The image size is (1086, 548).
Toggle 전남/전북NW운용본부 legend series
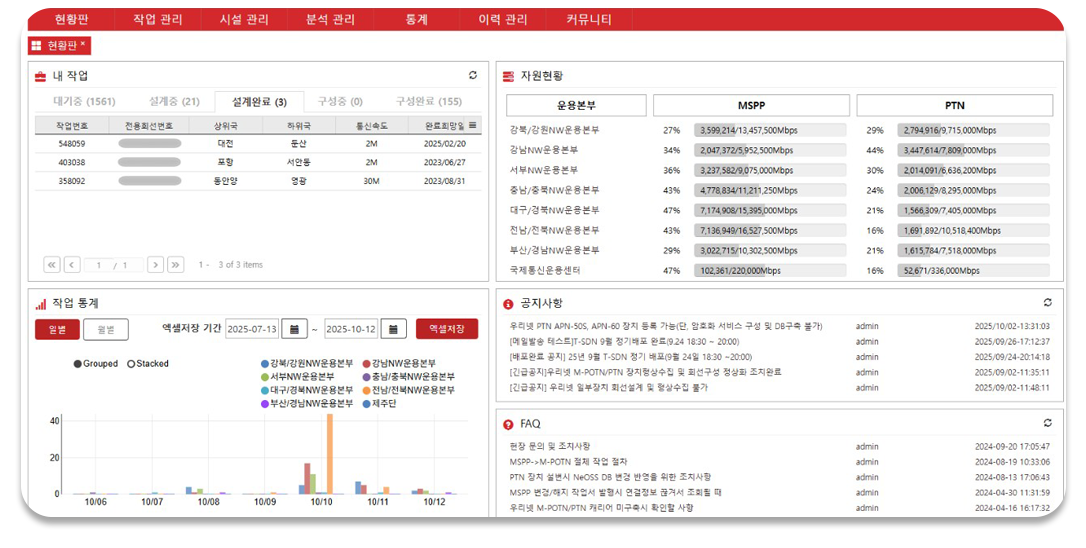click(x=409, y=390)
